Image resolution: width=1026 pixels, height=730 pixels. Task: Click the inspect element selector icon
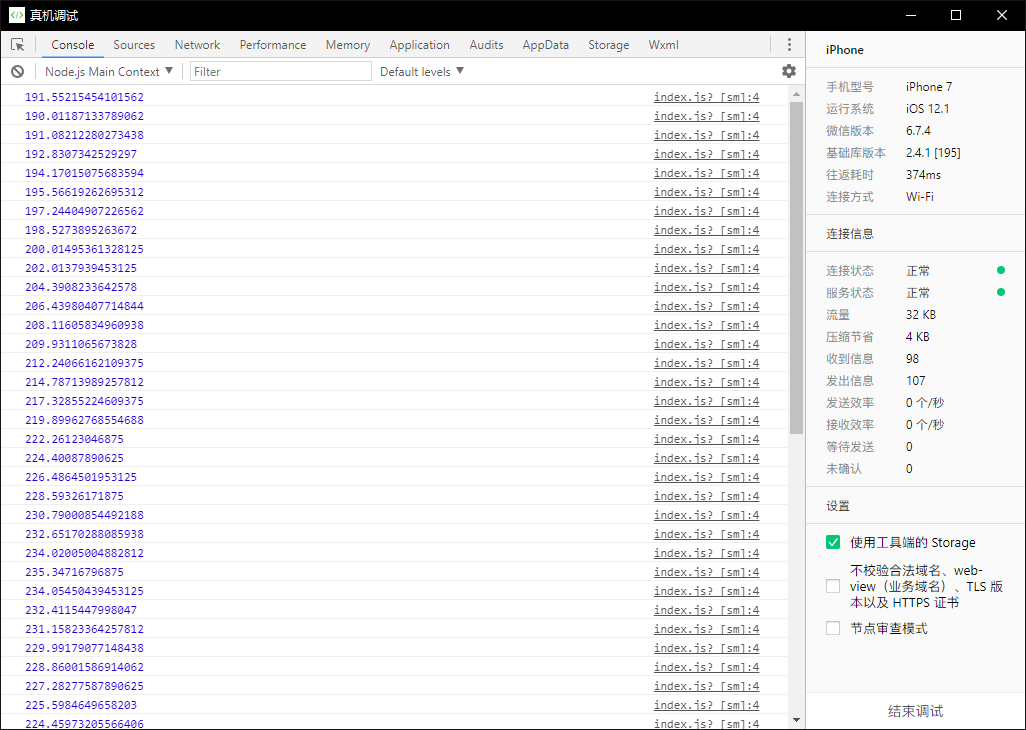(18, 45)
